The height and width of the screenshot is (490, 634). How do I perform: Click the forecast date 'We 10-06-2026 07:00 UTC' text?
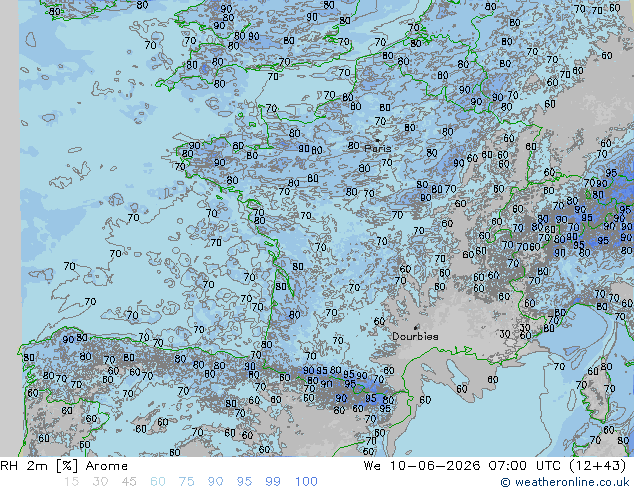coord(465,466)
